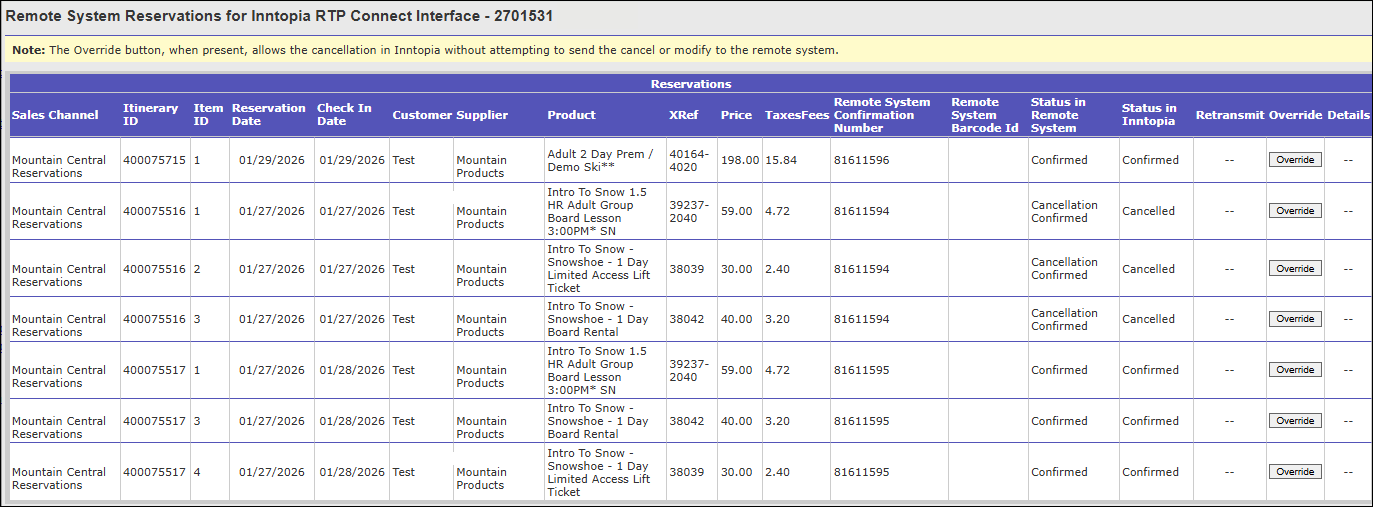The width and height of the screenshot is (1373, 507).
Task: Click Override for itinerary 400075517 item 3
Action: (x=1295, y=421)
